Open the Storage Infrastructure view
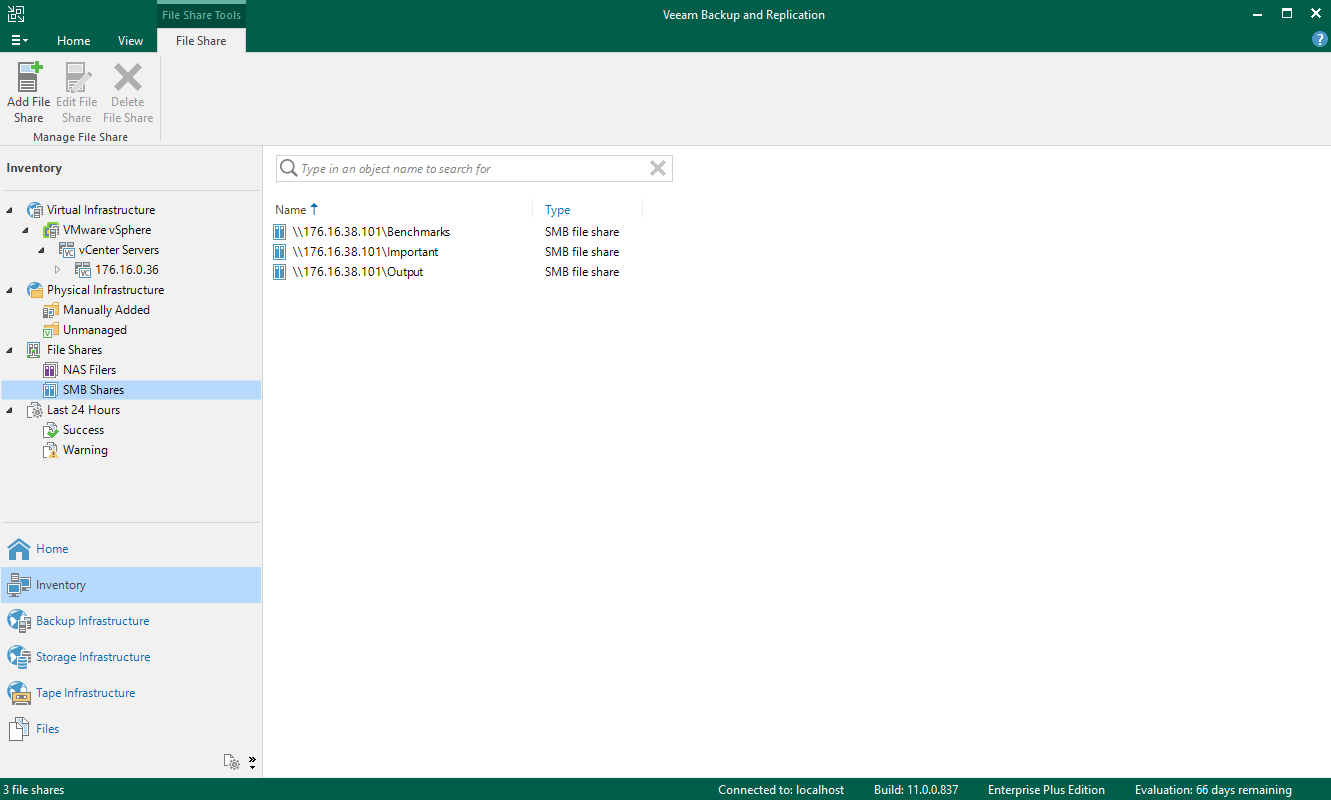Screen dimensions: 1331x800 [x=131, y=657]
